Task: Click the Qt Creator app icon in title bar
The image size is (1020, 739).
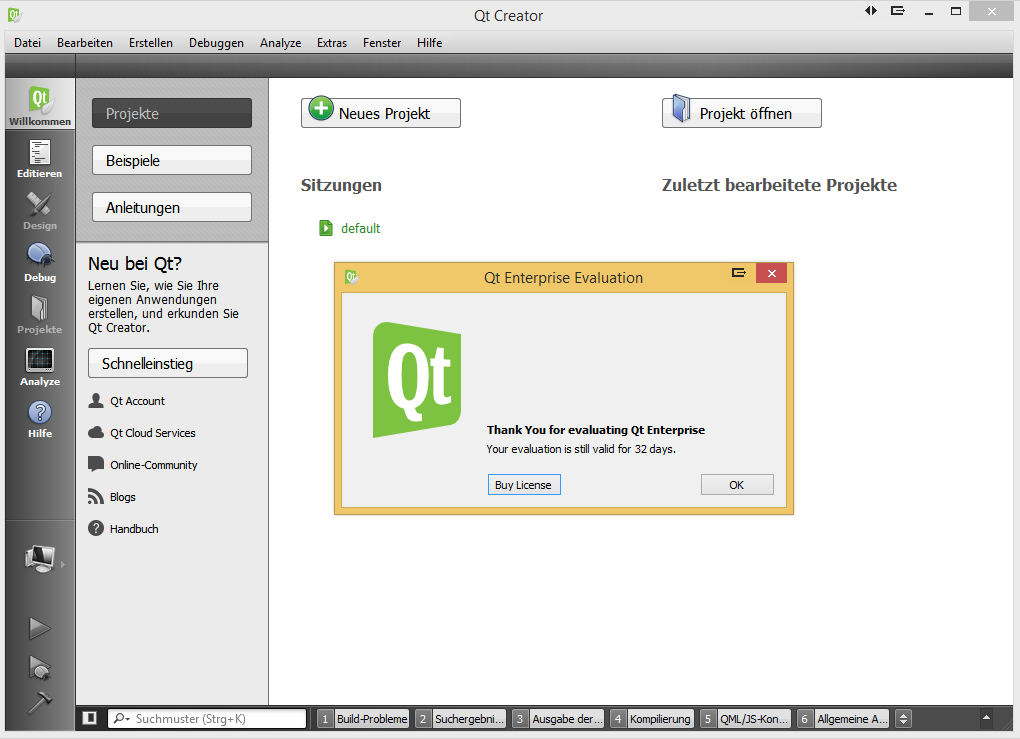Action: tap(14, 14)
